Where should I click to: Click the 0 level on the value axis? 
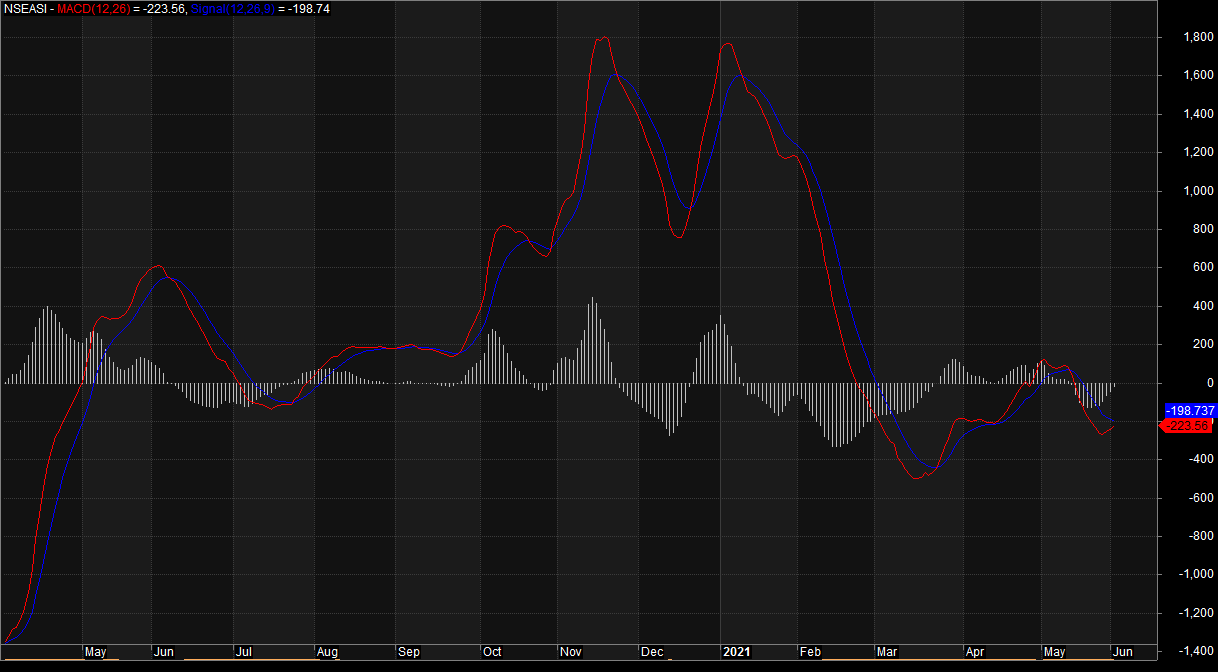click(1182, 383)
